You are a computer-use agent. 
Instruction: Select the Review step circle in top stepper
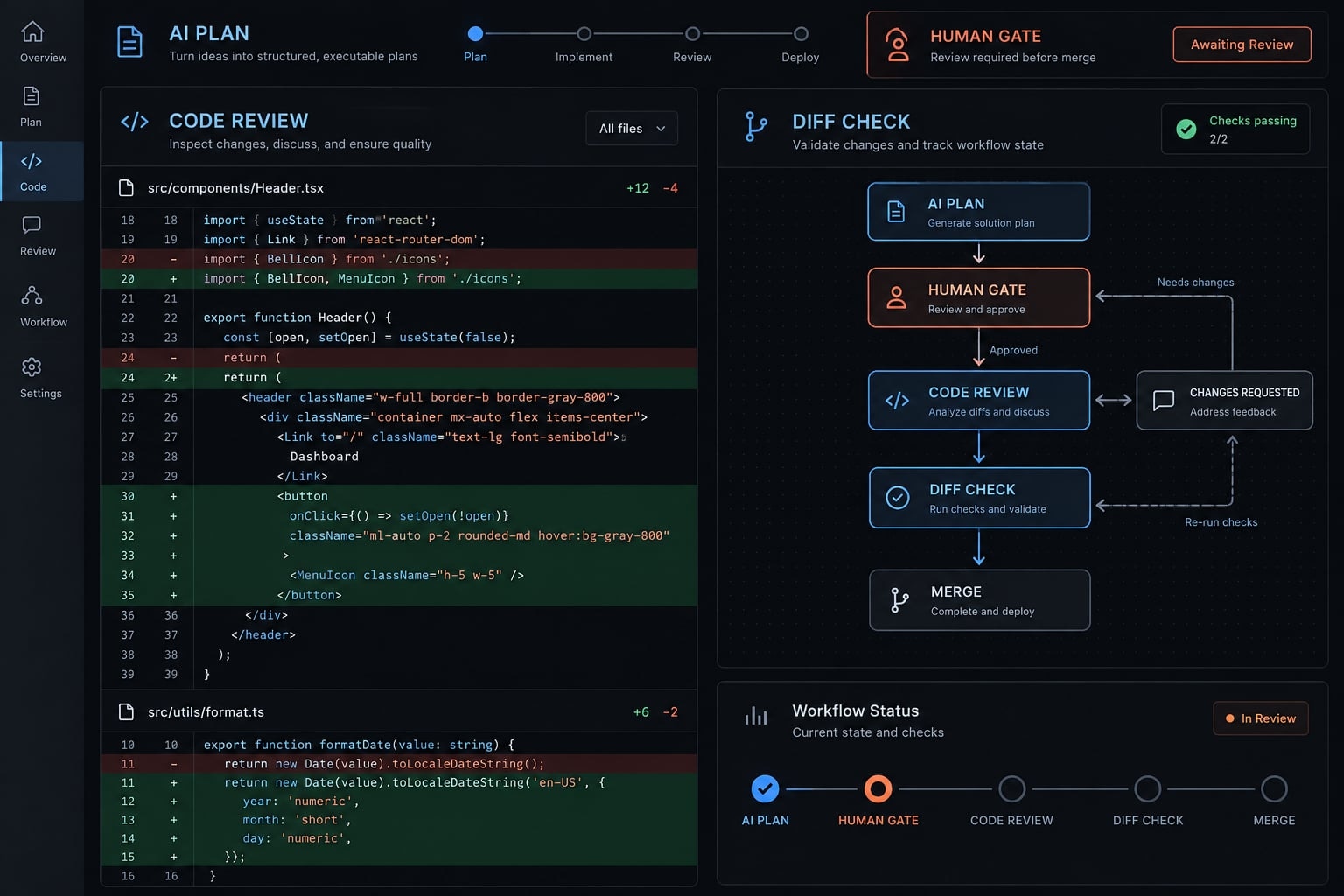(692, 34)
